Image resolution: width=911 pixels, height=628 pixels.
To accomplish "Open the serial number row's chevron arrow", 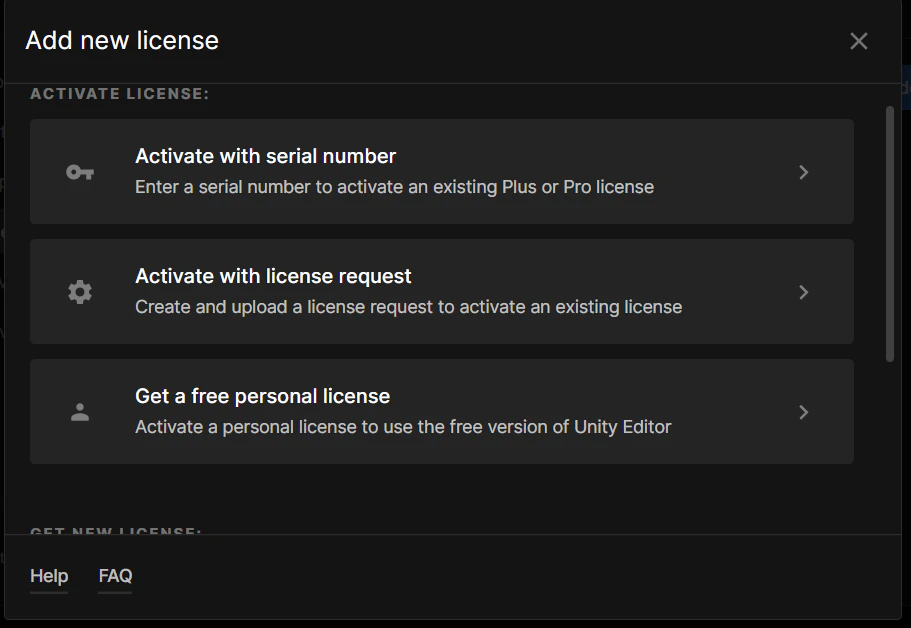I will tap(804, 172).
